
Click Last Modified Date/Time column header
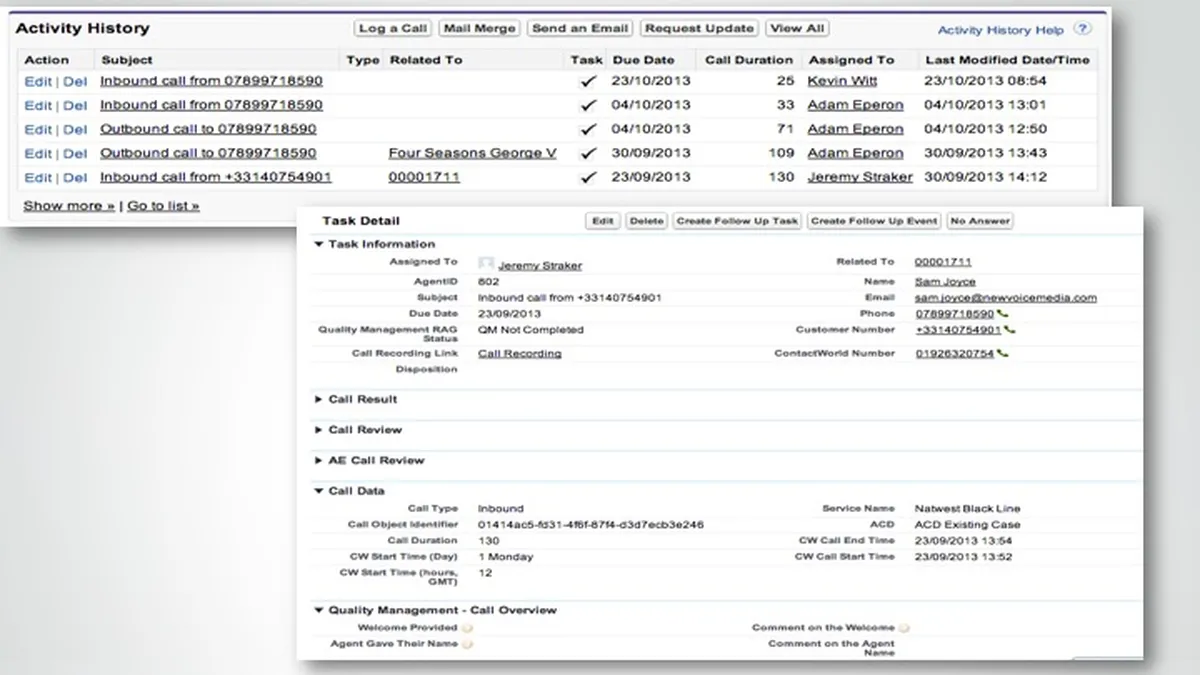(1007, 60)
